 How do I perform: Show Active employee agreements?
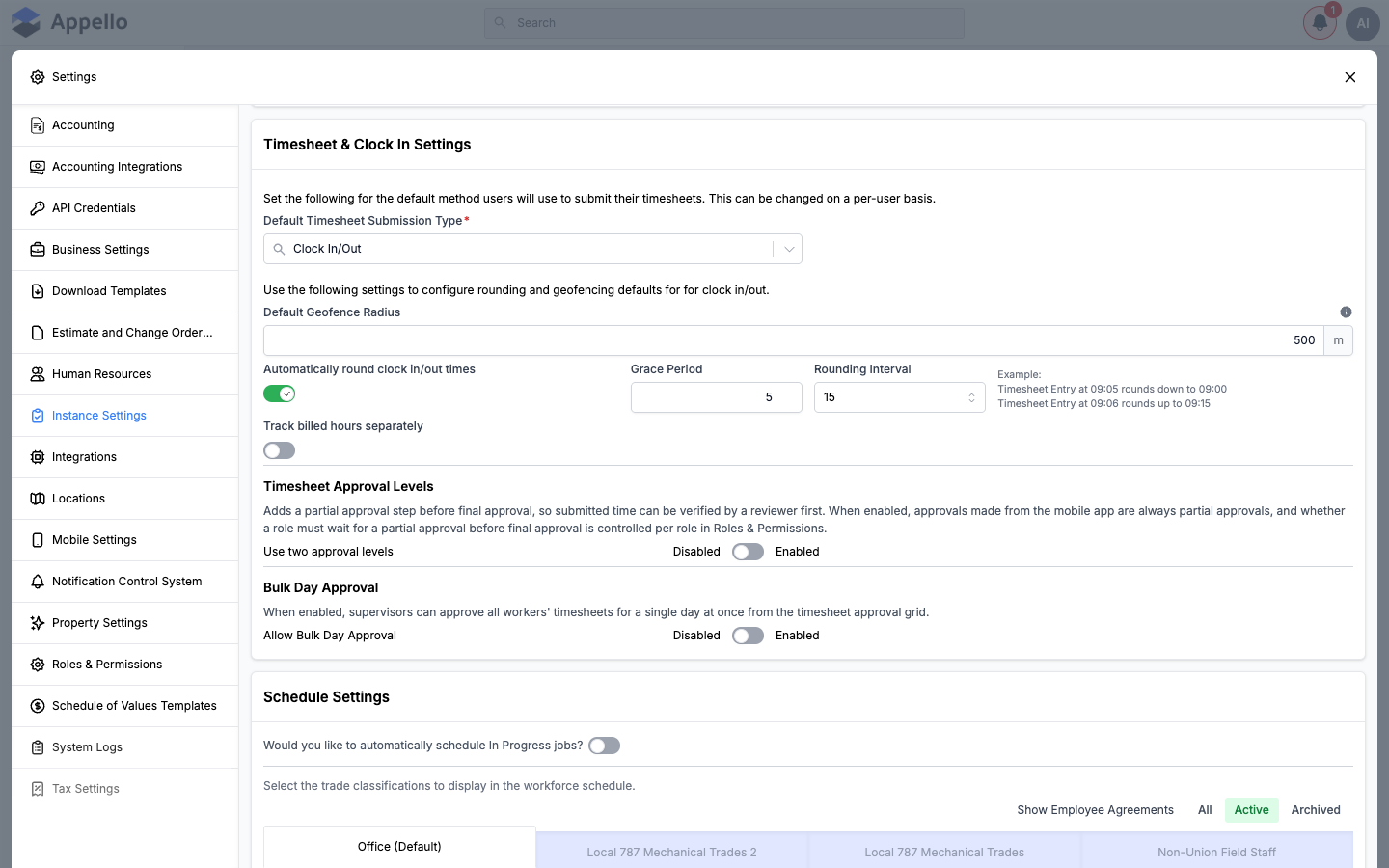point(1251,810)
